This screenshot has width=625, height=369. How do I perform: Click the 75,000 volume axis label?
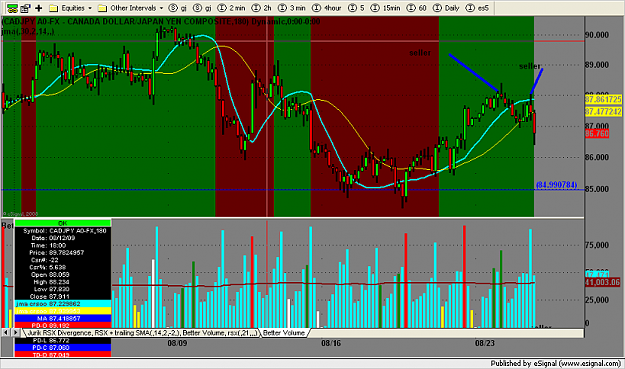coord(597,245)
